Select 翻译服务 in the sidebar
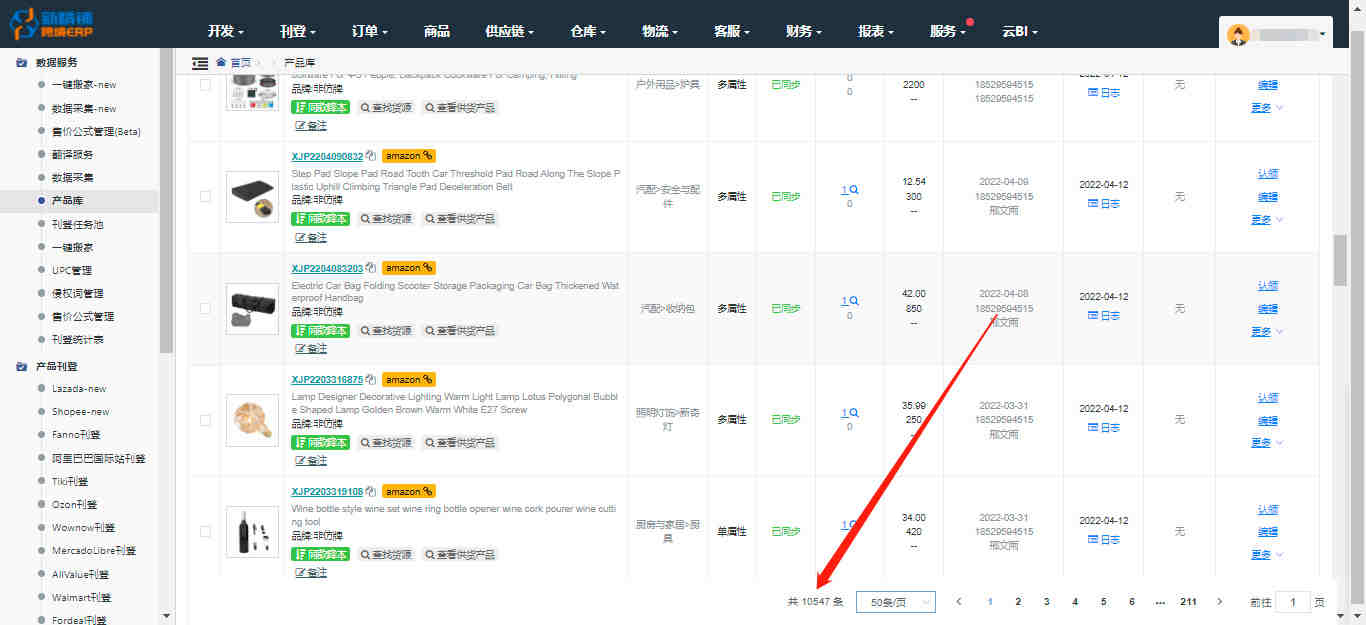 tap(73, 155)
